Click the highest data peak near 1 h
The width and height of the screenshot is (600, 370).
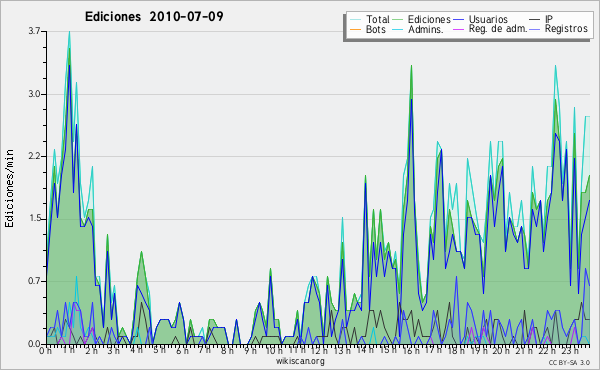pos(69,32)
